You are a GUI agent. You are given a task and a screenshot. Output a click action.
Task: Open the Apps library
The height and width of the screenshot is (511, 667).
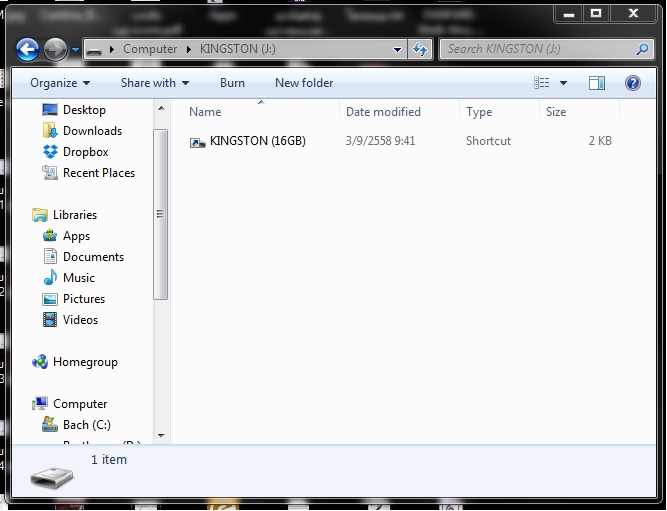pos(77,236)
